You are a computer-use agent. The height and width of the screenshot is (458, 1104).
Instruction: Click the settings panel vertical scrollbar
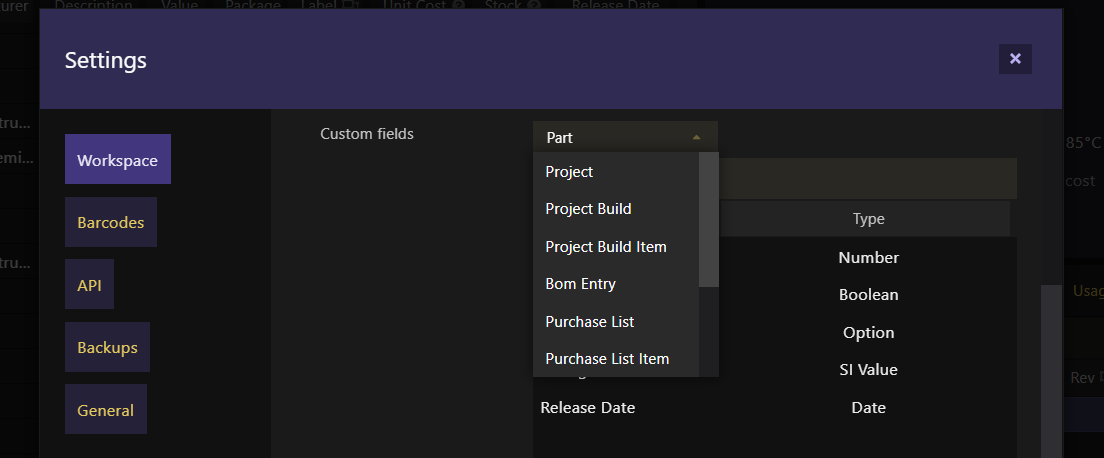[x=1051, y=371]
